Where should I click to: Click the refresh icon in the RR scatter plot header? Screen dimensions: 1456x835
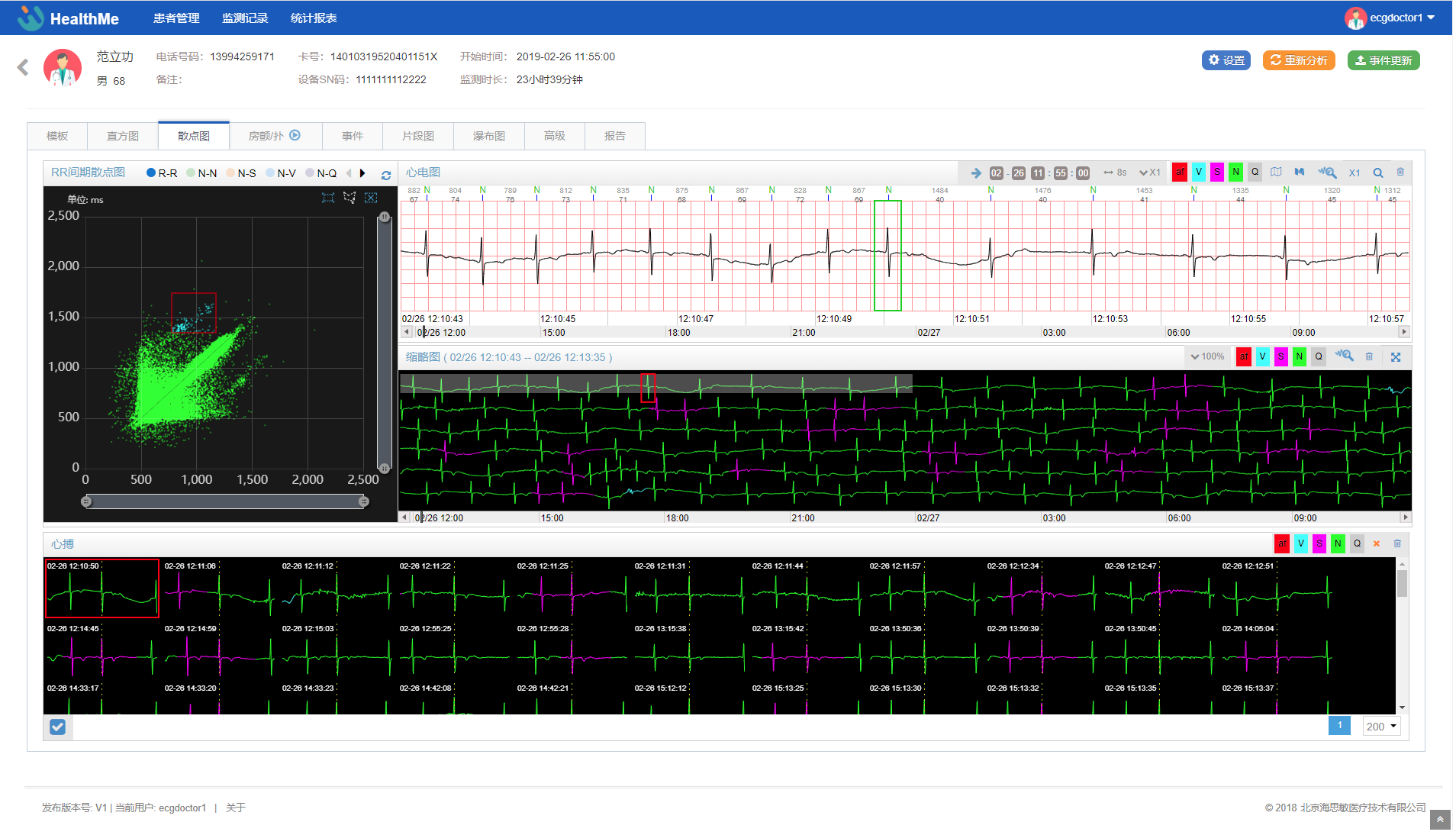click(386, 175)
